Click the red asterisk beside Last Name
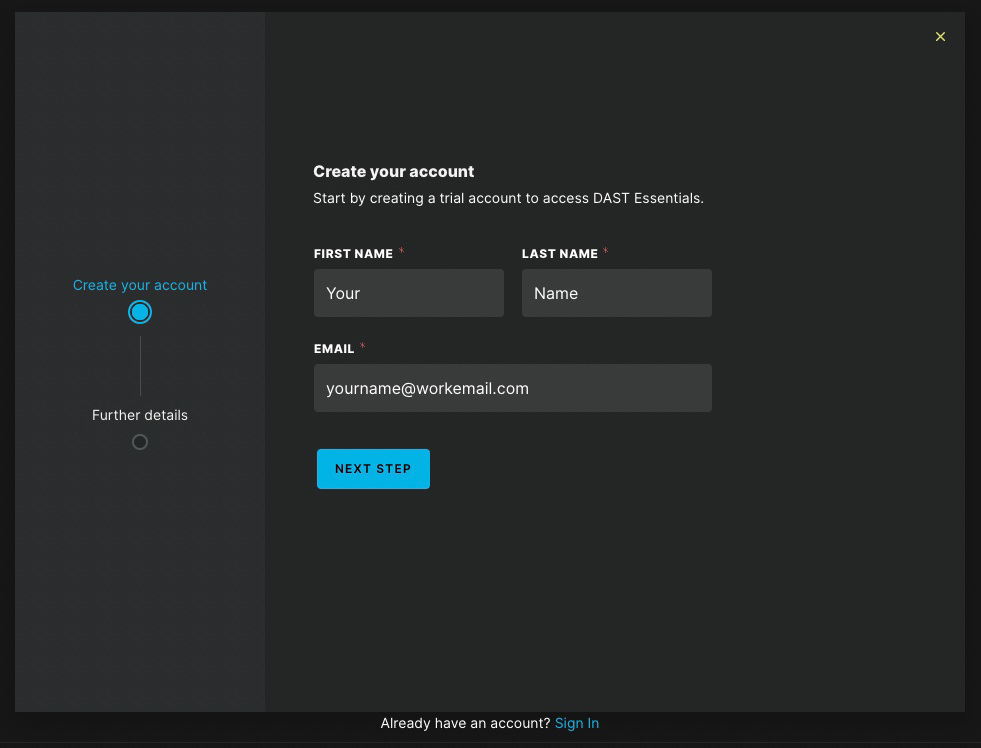Screen dimensions: 981x748 click(x=605, y=251)
